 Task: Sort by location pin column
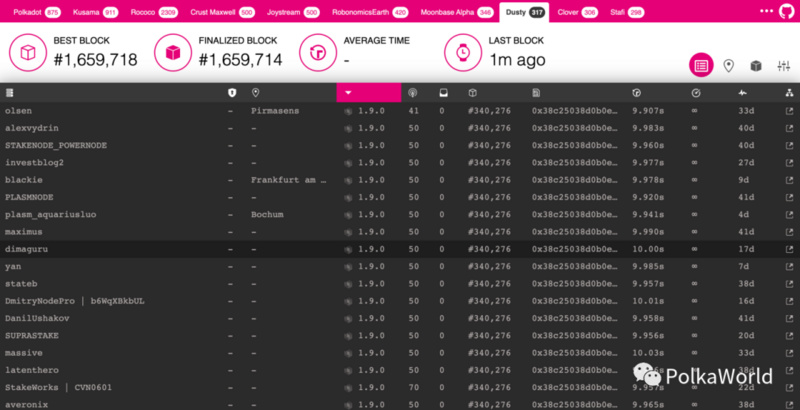pyautogui.click(x=256, y=93)
